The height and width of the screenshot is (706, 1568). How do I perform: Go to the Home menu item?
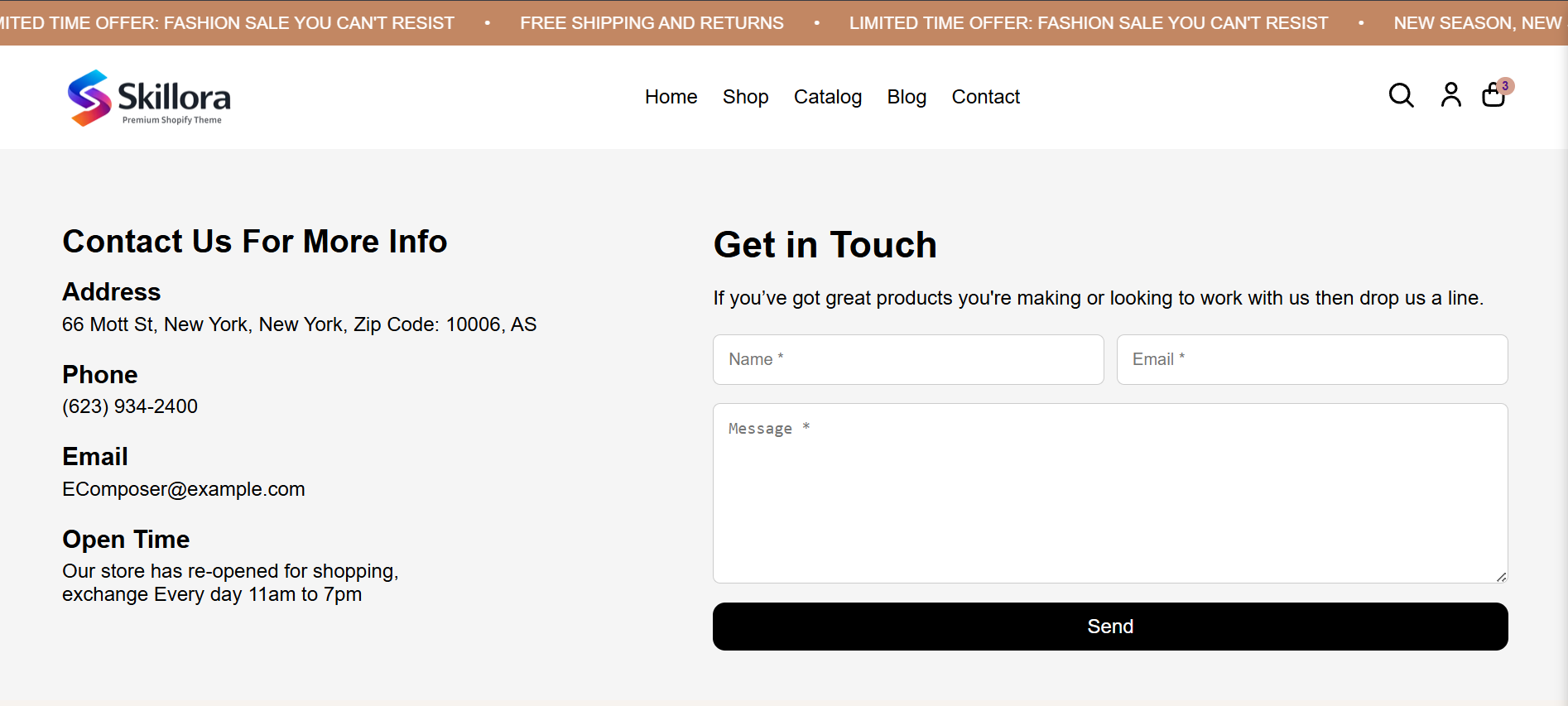click(671, 97)
